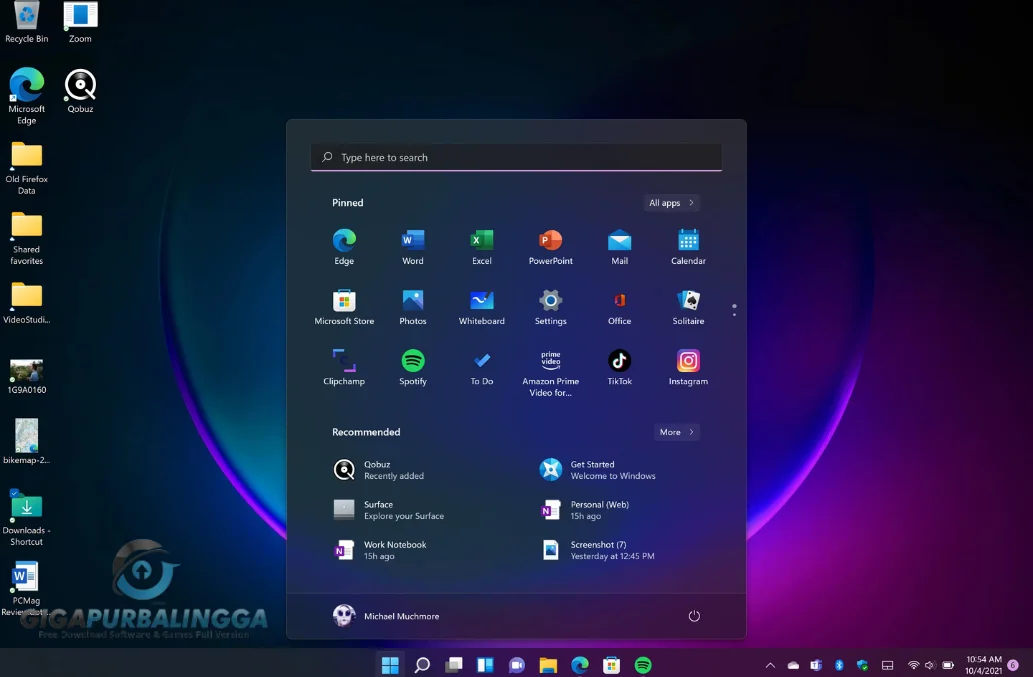The height and width of the screenshot is (677, 1033).
Task: Click touch keyboard tray icon
Action: pyautogui.click(x=887, y=665)
